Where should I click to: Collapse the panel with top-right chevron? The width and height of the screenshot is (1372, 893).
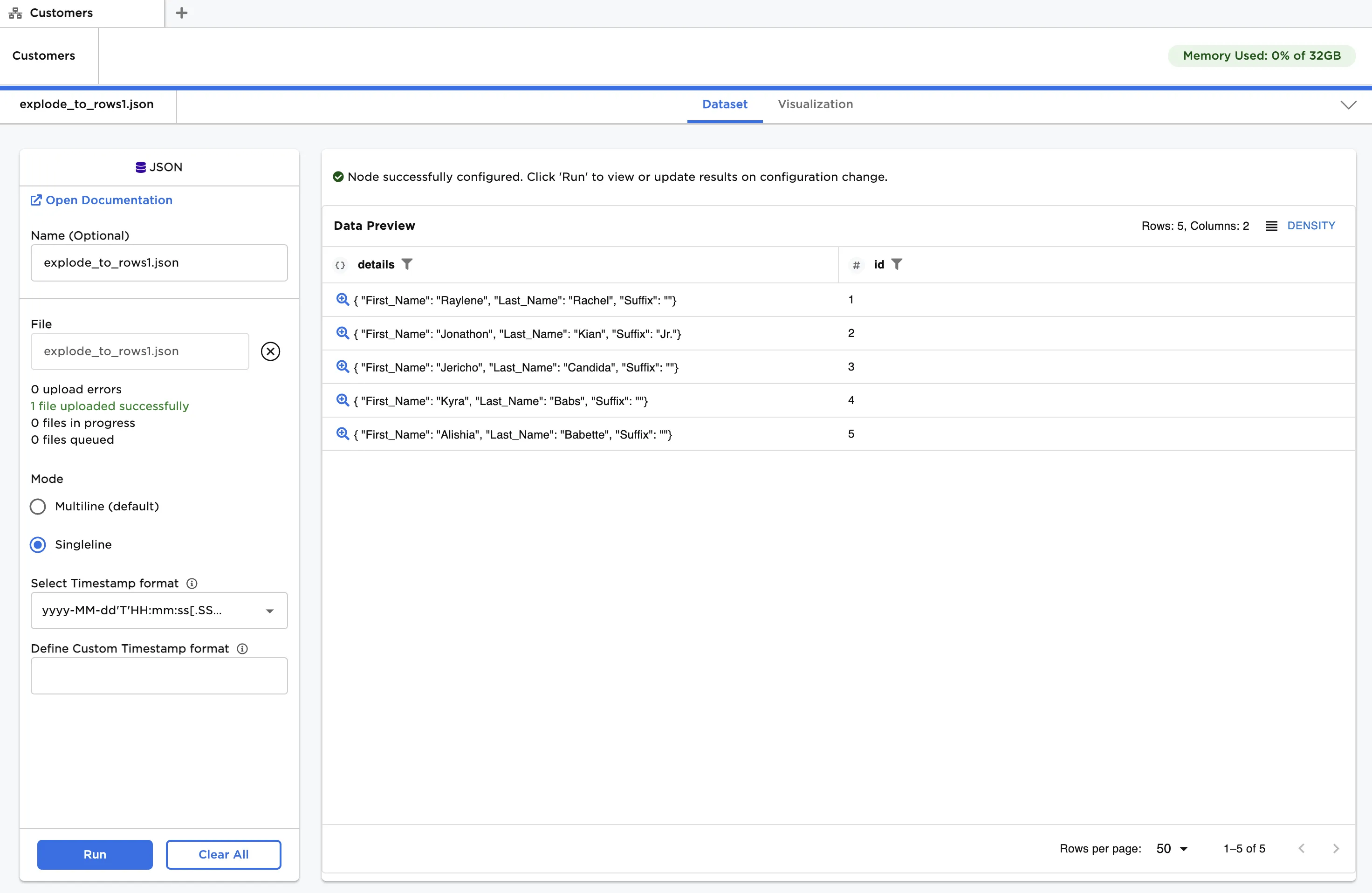[x=1348, y=104]
